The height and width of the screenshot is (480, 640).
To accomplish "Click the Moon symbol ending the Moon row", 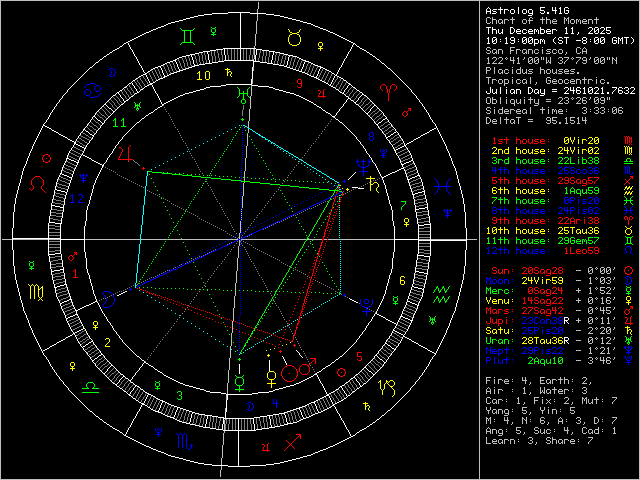I will click(629, 281).
